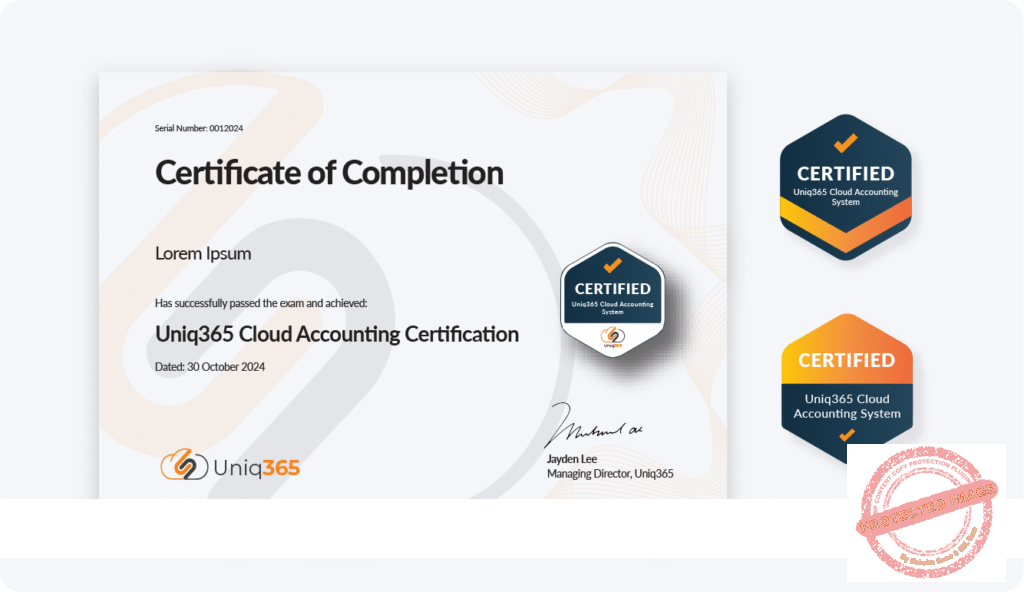Click the CERTIFIED badge with the small Uniq365 logo
Screen dimensions: 1024x592
(613, 300)
